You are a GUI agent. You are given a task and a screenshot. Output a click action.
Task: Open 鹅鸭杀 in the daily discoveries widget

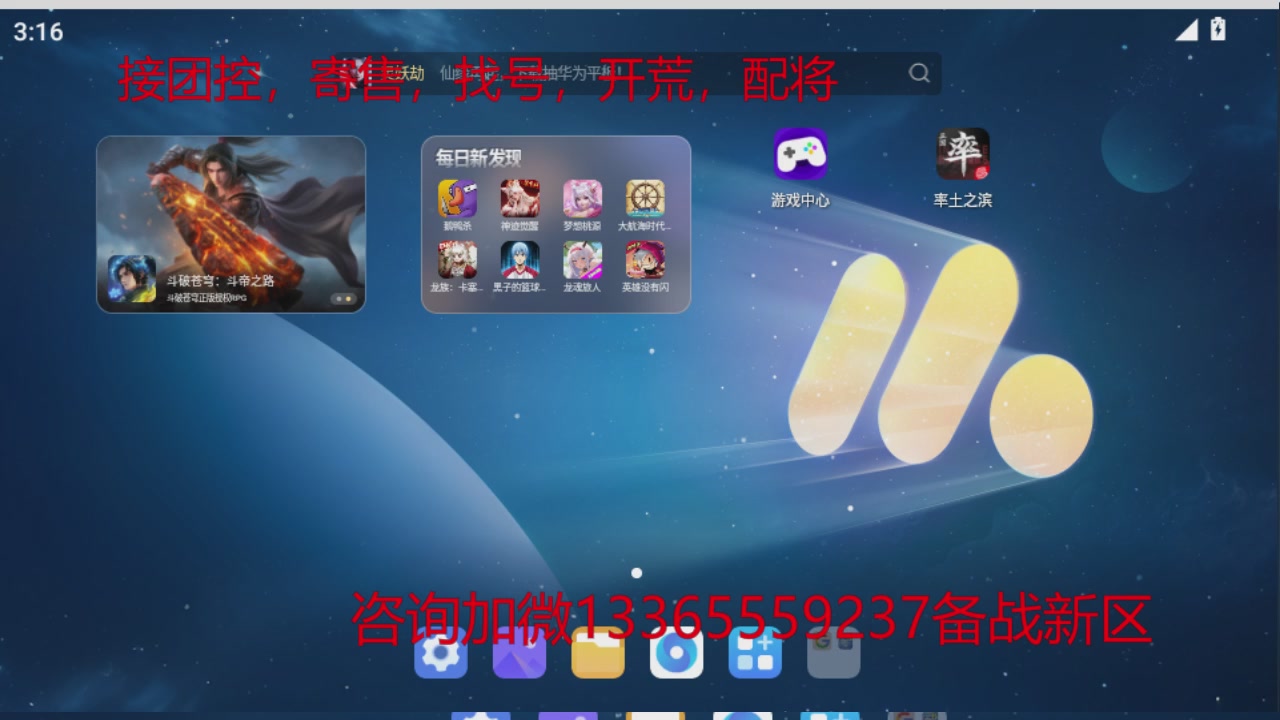(x=457, y=199)
